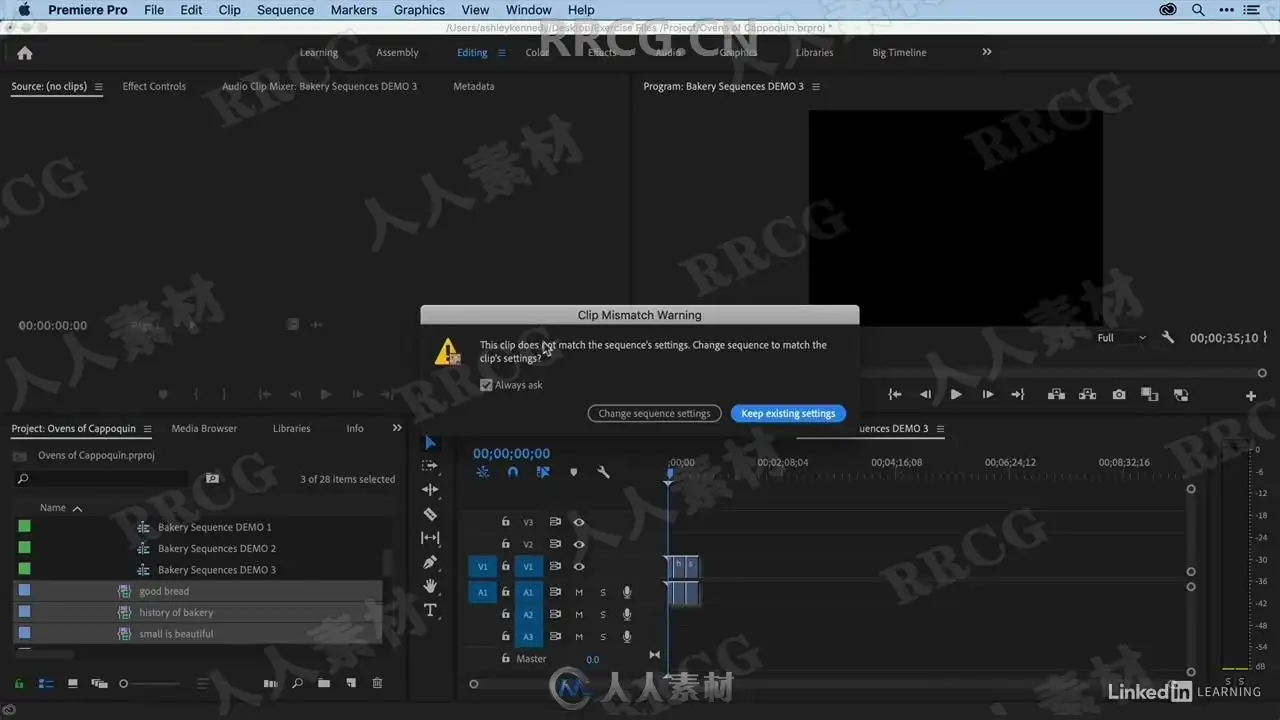Click the label color swatch for good bread
This screenshot has height=720, width=1280.
pos(24,590)
